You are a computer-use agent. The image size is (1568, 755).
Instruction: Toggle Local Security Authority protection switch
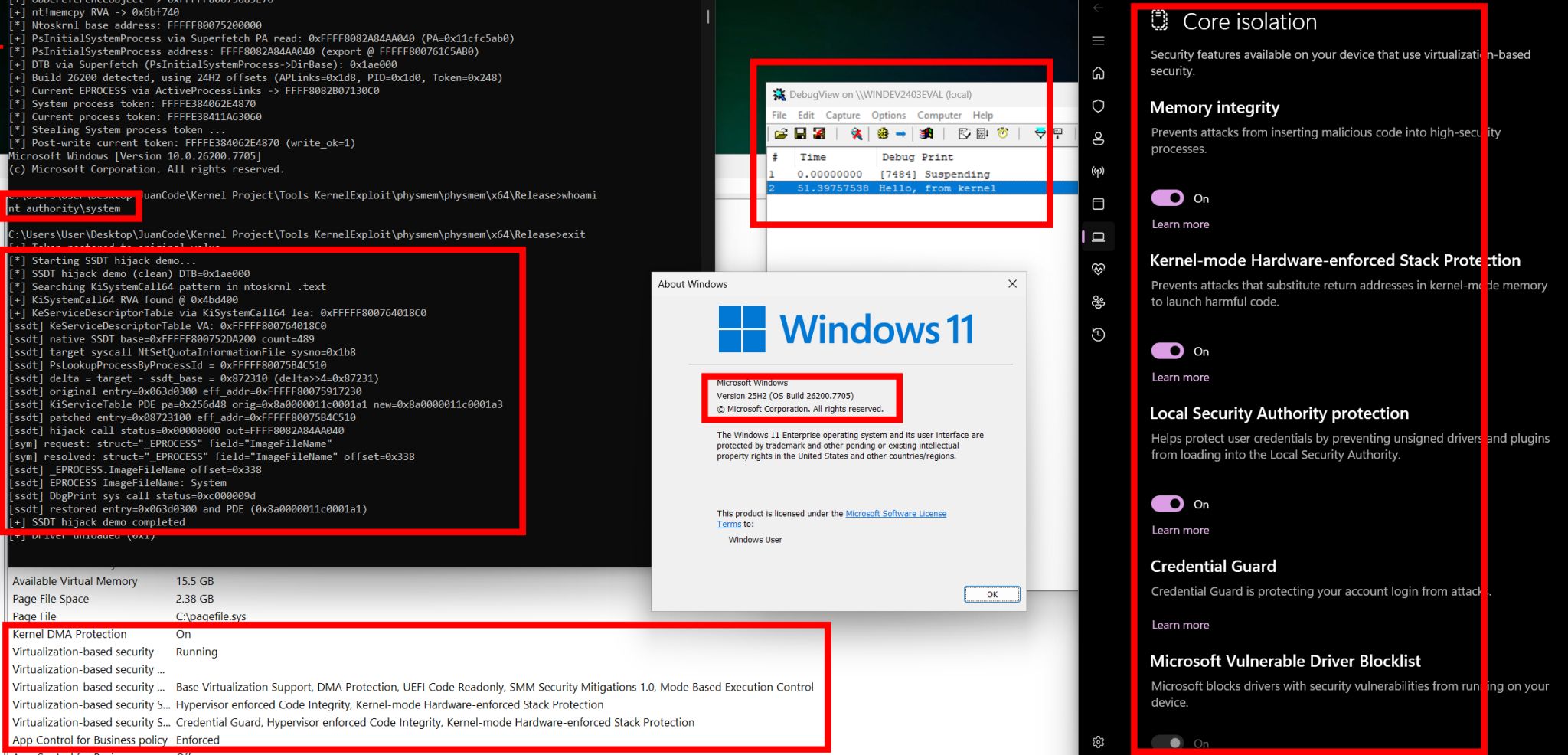tap(1168, 504)
